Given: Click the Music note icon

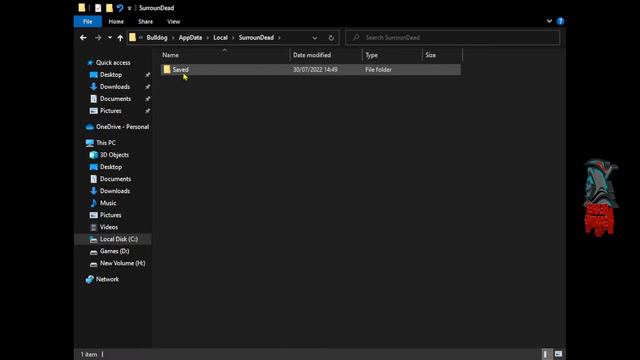Looking at the screenshot, I should [93, 203].
